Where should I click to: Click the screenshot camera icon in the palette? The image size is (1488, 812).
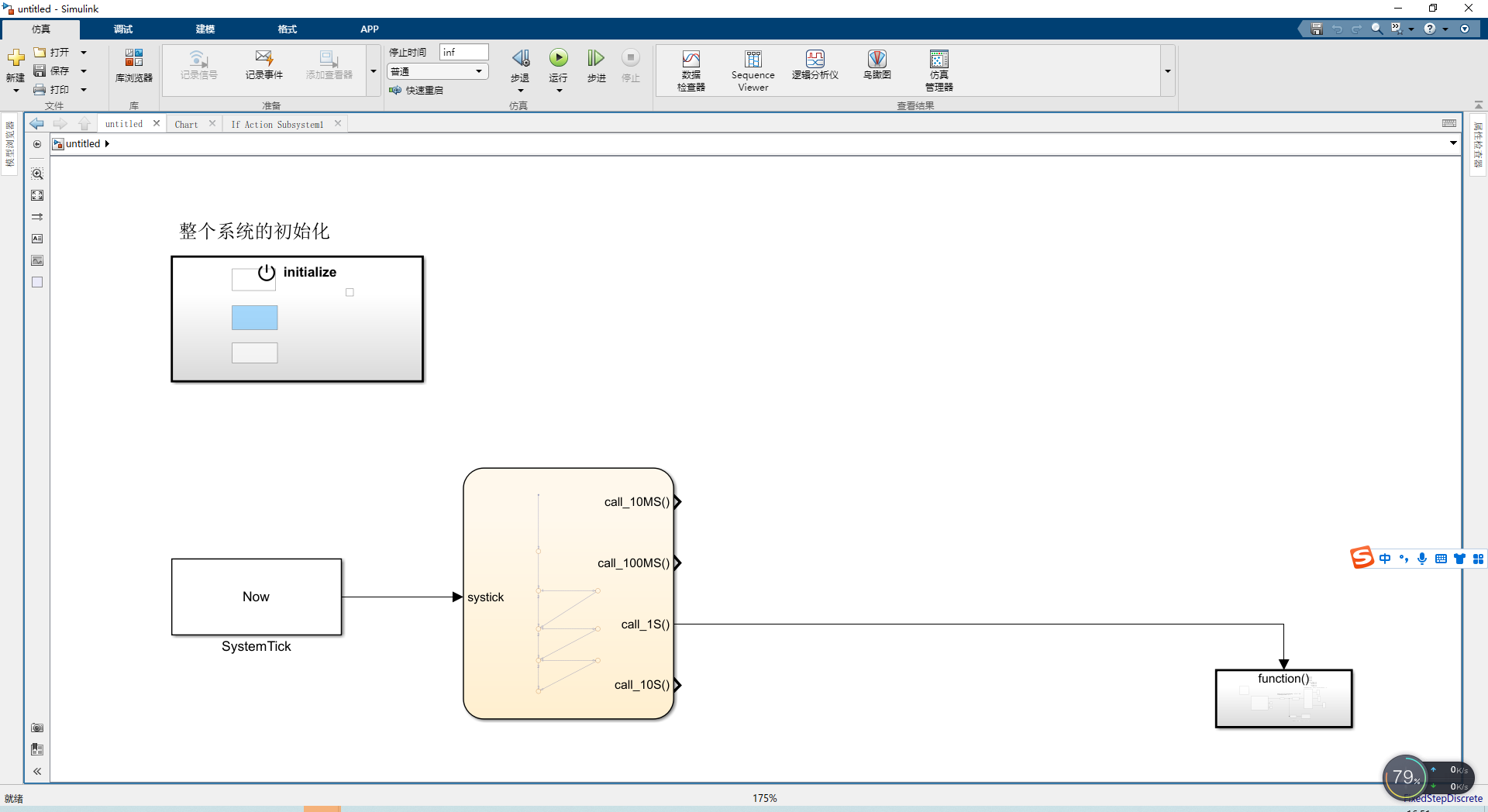click(x=37, y=728)
